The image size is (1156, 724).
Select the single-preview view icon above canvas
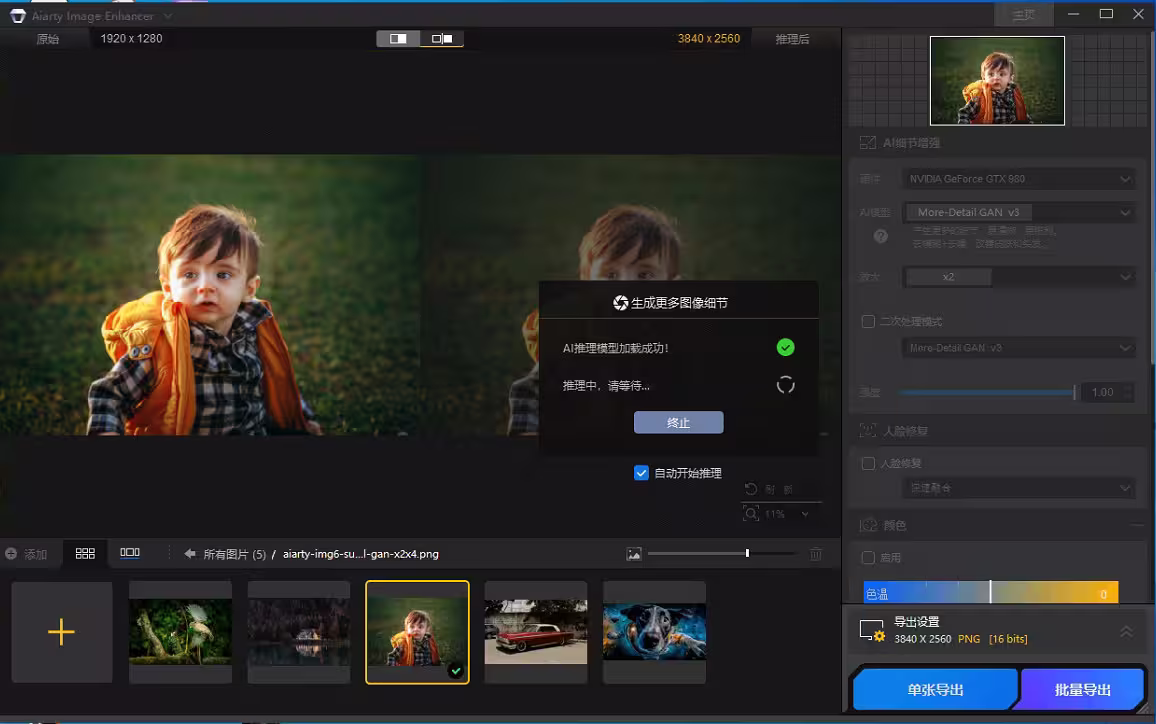pyautogui.click(x=396, y=37)
